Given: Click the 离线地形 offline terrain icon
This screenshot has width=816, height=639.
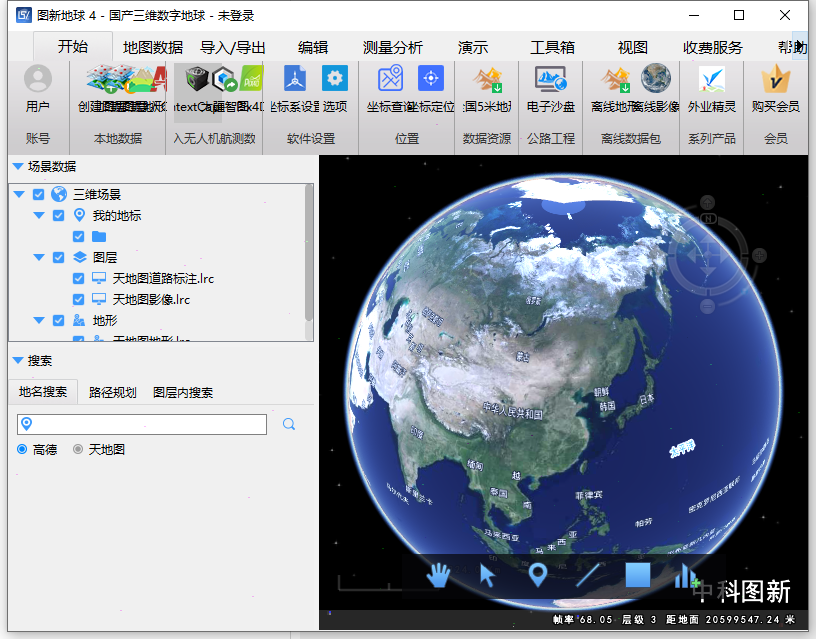Looking at the screenshot, I should pos(616,79).
